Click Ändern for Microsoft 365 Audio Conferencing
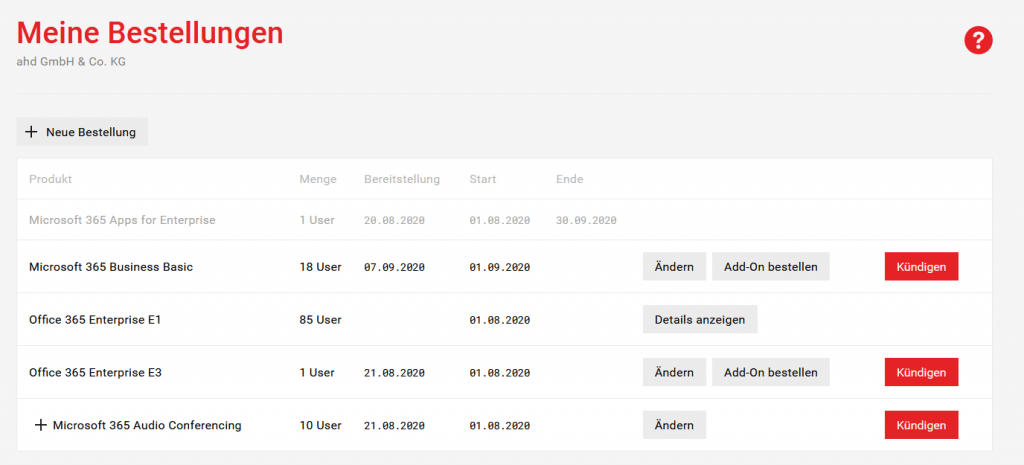Screen dimensions: 1024x465 [x=674, y=425]
